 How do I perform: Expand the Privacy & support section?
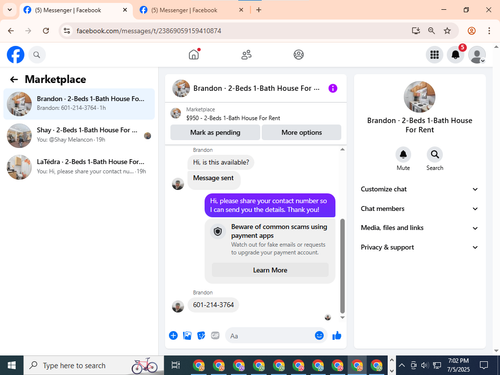[419, 247]
